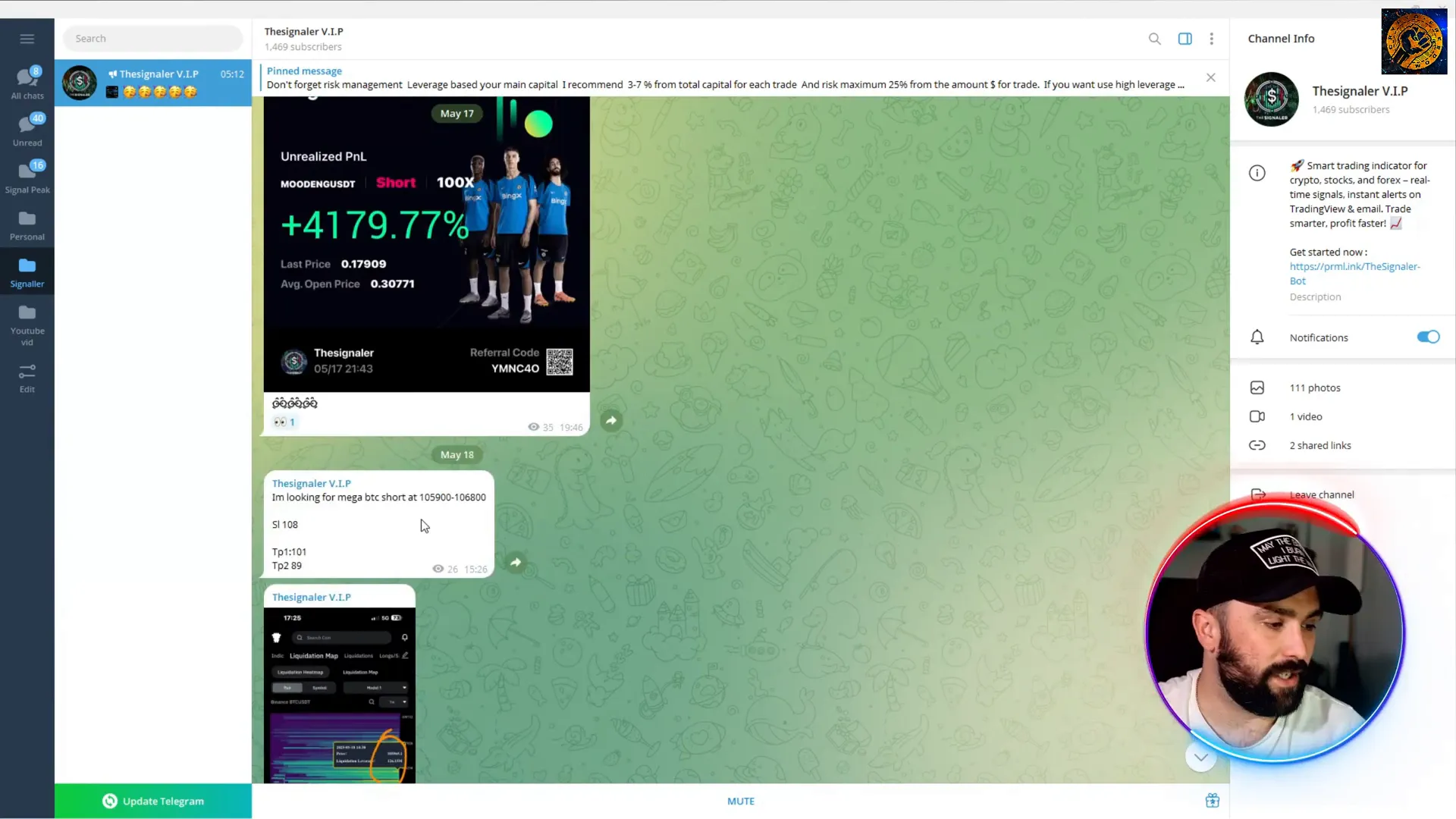Open the Youtube vid folder

pyautogui.click(x=27, y=325)
